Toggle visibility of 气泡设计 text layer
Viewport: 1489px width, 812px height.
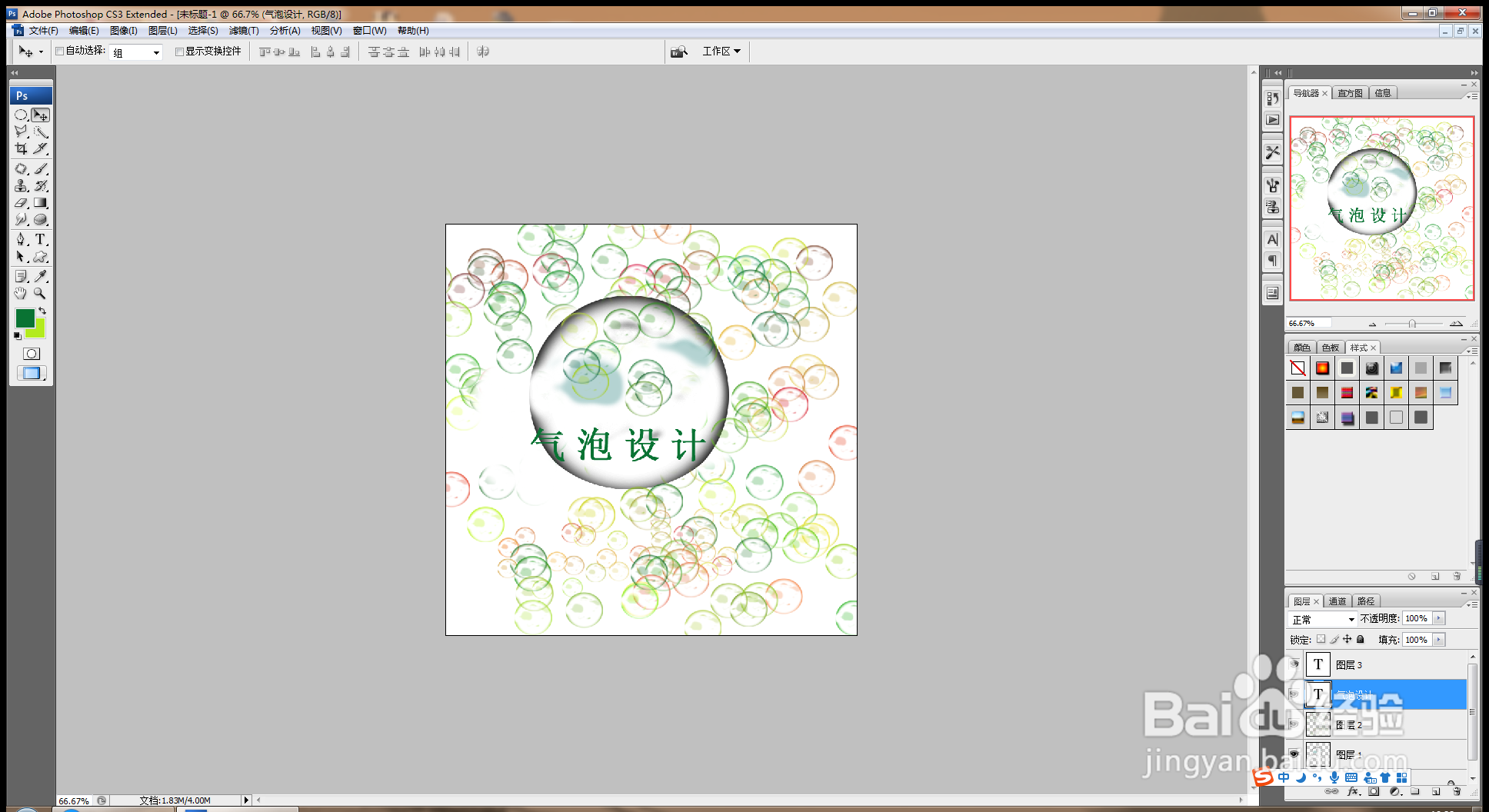coord(1294,694)
